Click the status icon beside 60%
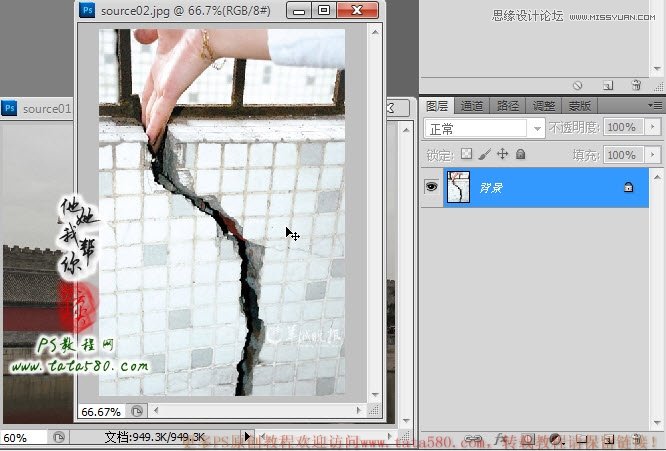Viewport: 666px width, 451px height. click(59, 437)
